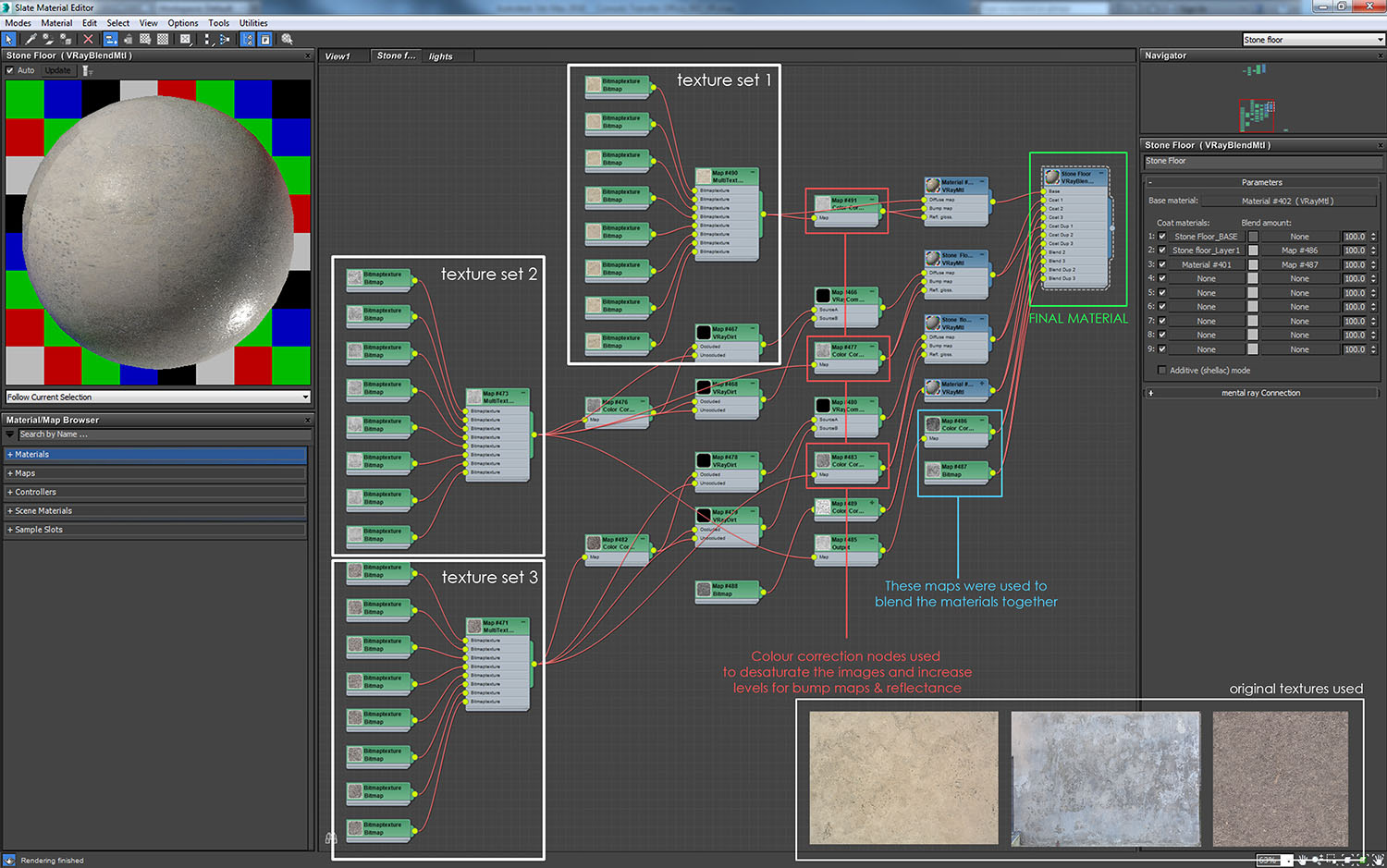Click the magnifier Select by Material icon
Image resolution: width=1387 pixels, height=868 pixels.
click(288, 39)
